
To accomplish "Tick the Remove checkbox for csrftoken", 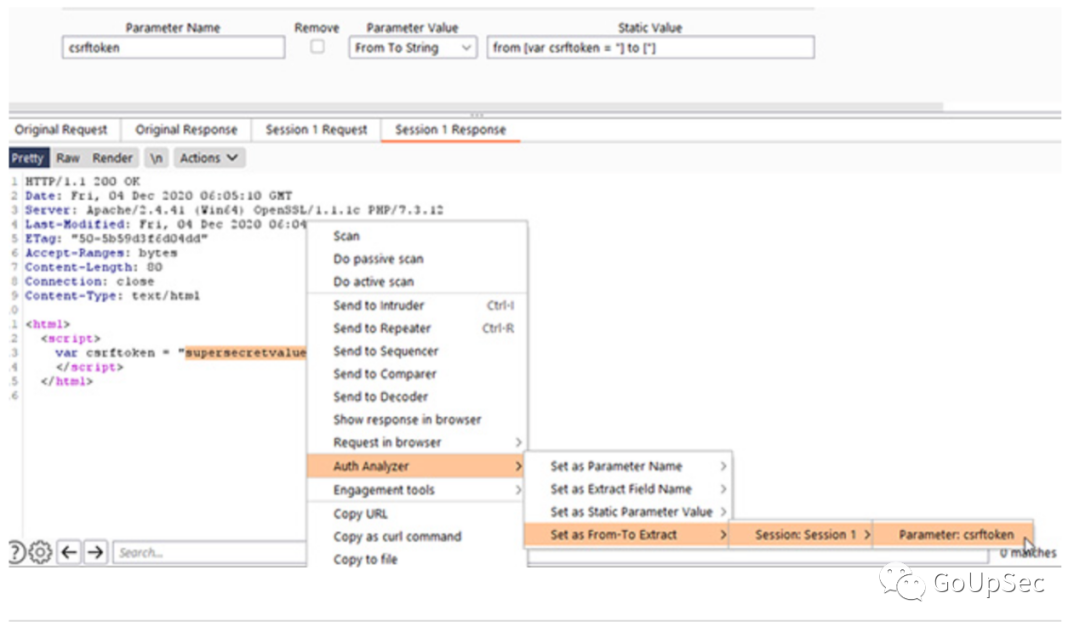I will pyautogui.click(x=317, y=47).
